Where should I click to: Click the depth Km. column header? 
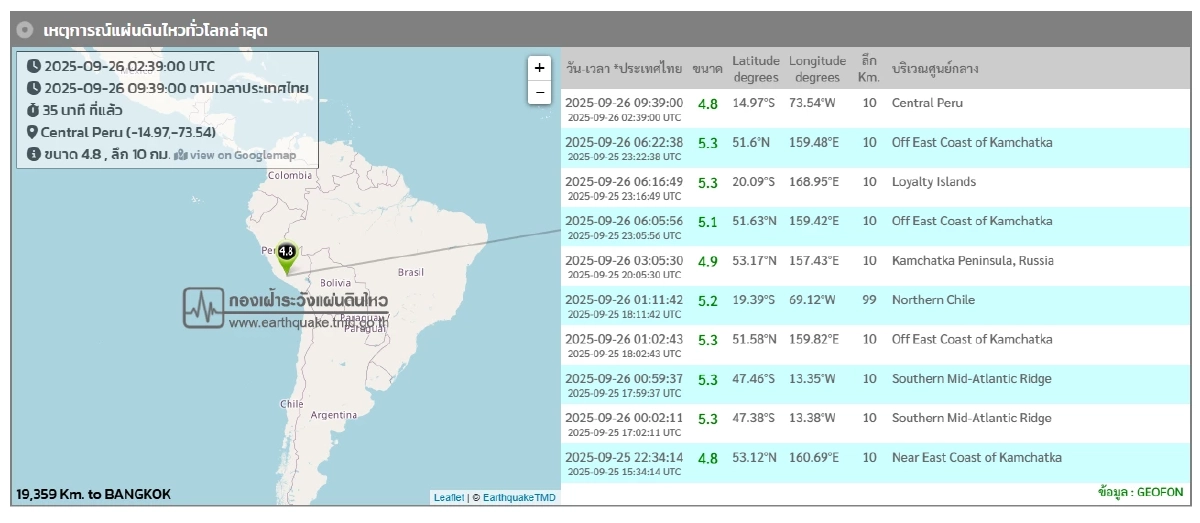pyautogui.click(x=868, y=69)
